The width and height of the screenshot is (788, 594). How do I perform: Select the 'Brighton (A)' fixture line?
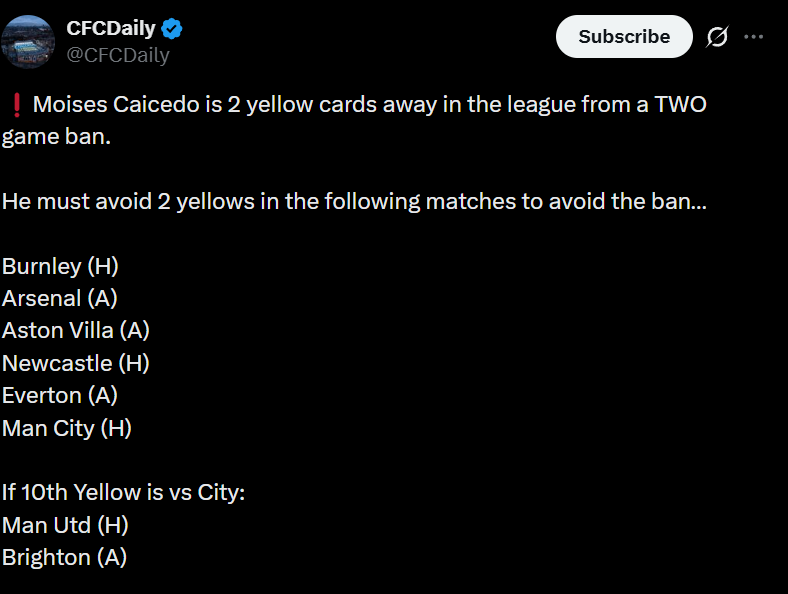point(64,557)
